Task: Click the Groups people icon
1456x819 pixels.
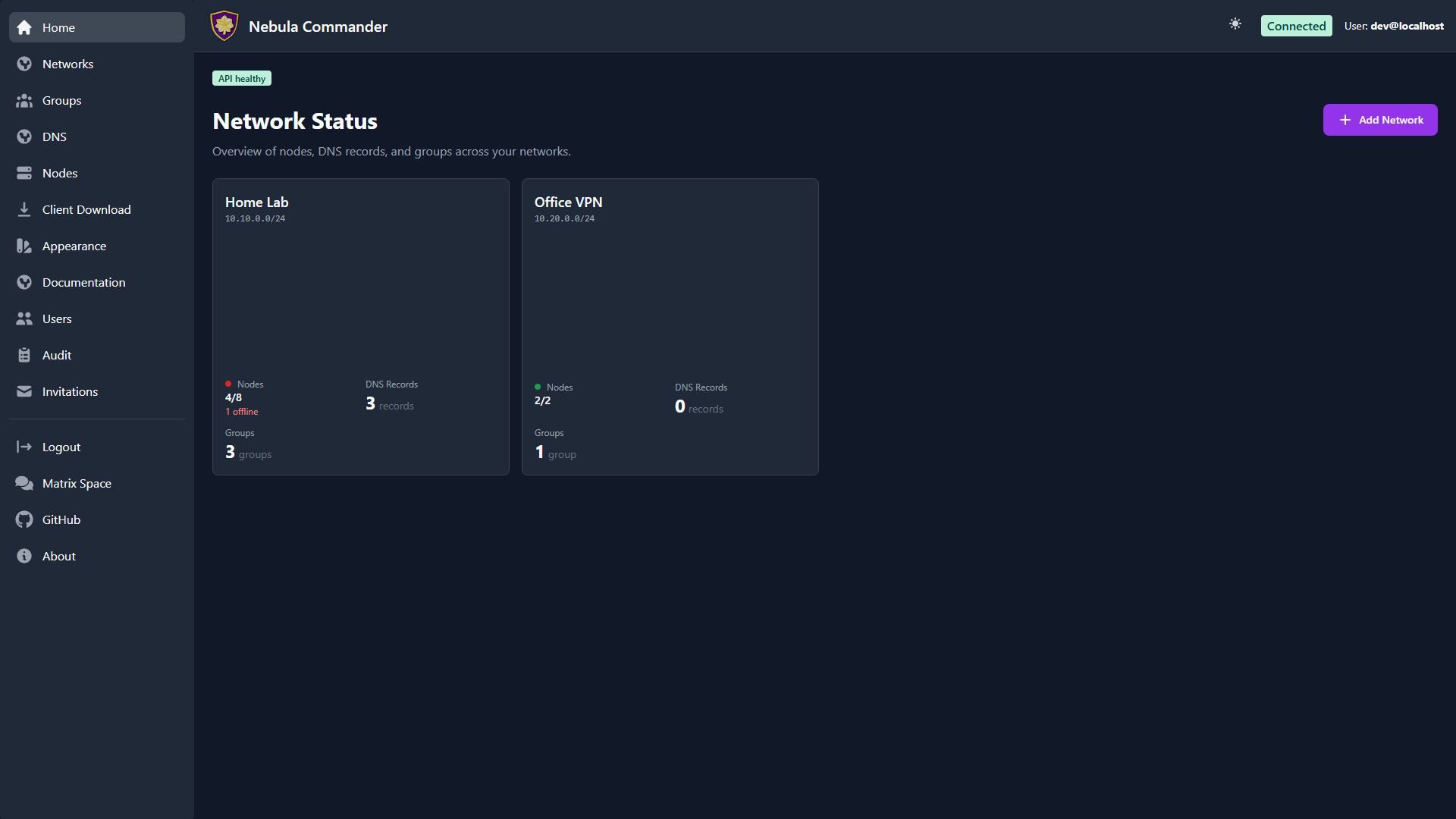Action: pos(24,100)
